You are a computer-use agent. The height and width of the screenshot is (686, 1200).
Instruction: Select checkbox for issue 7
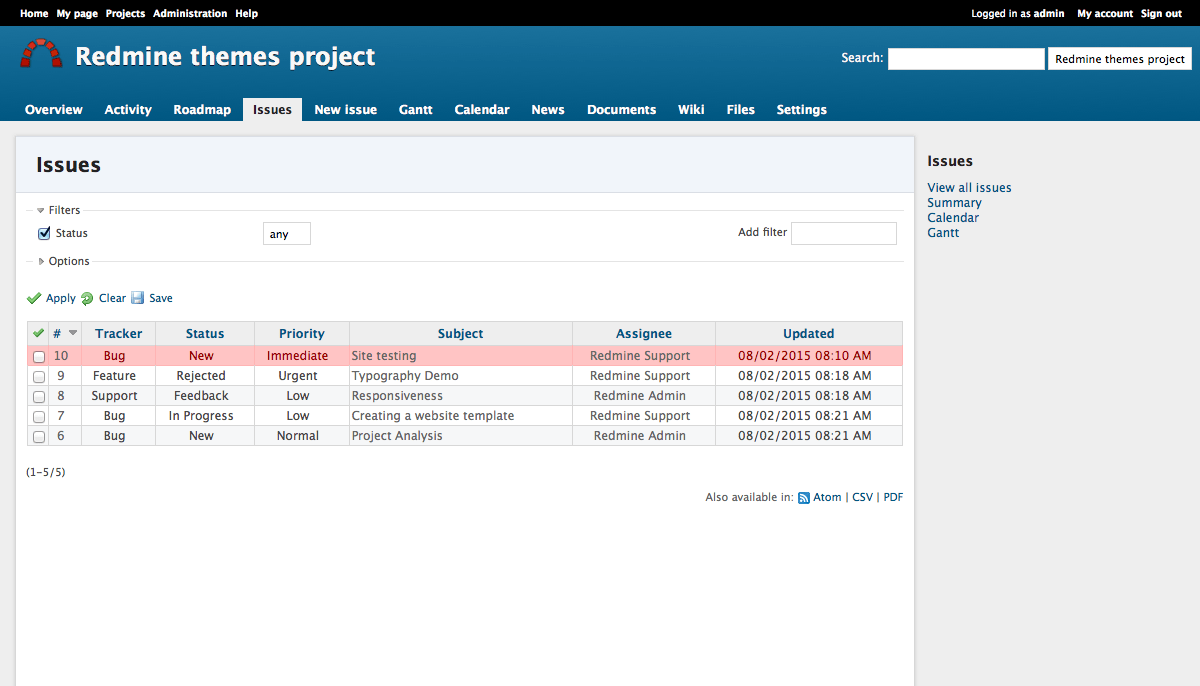[x=39, y=416]
